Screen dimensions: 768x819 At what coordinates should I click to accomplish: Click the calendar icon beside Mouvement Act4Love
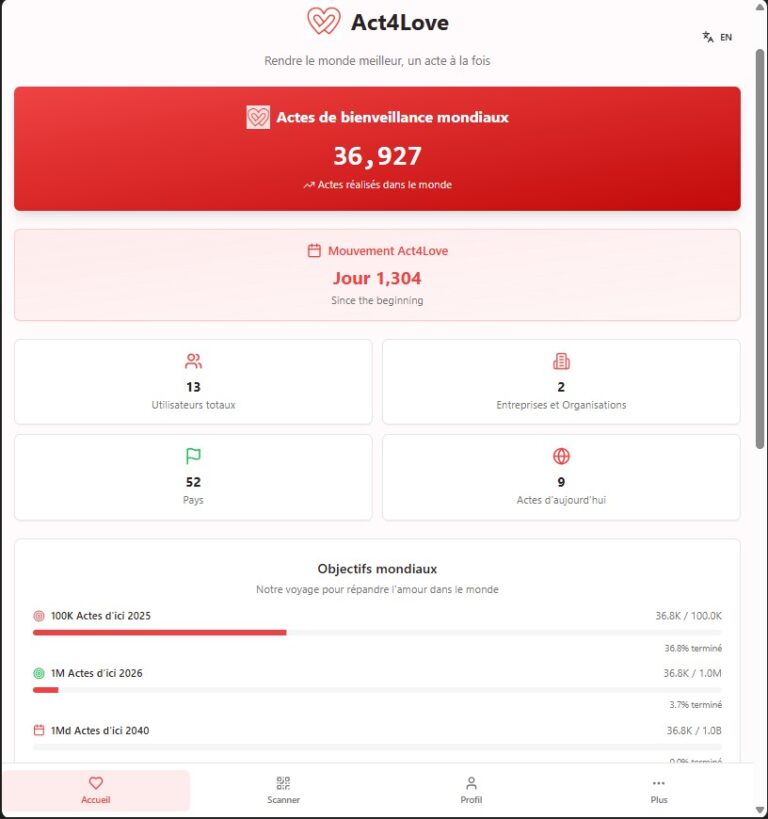(x=314, y=251)
